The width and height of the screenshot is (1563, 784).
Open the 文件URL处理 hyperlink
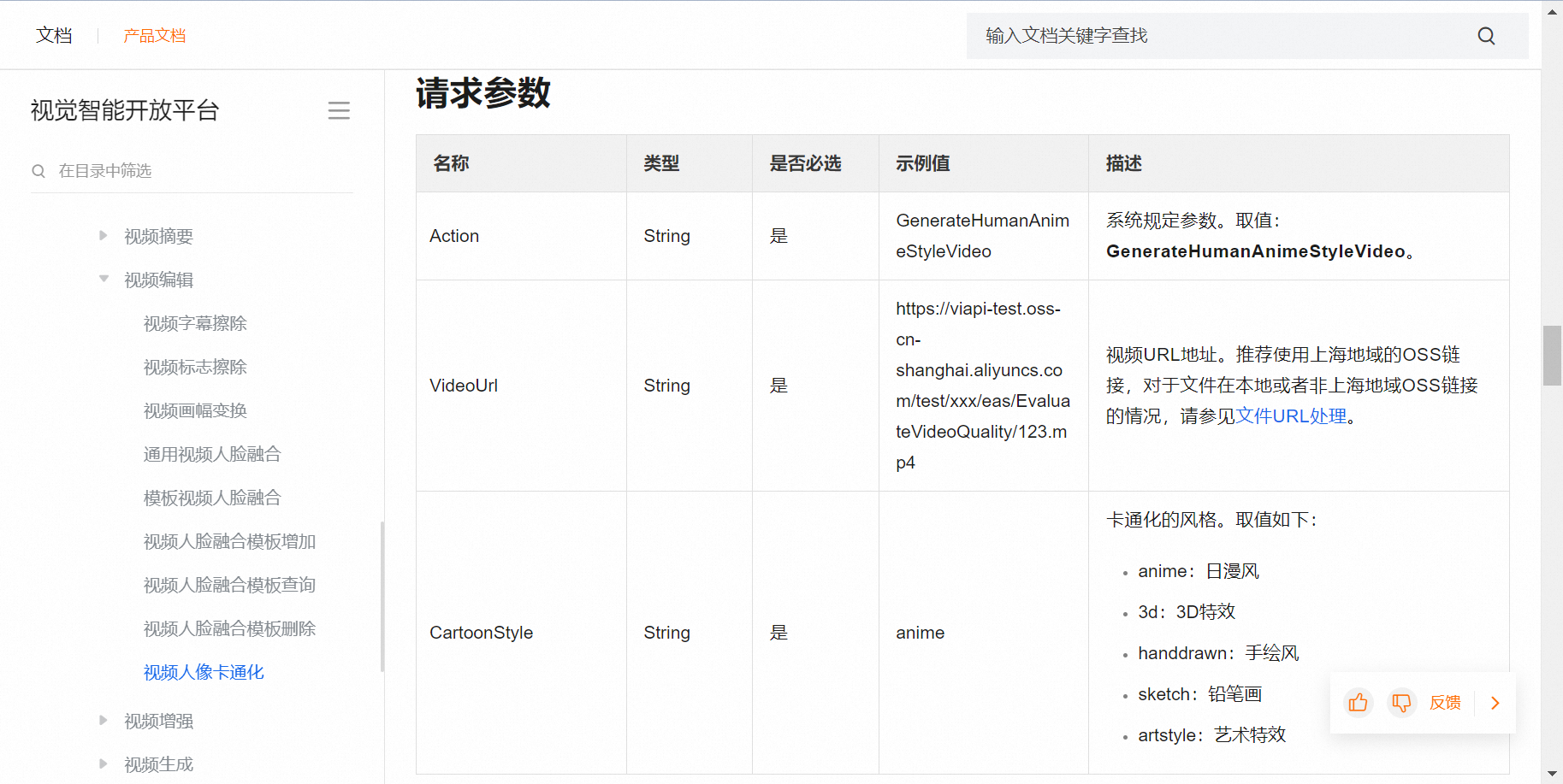tap(1291, 416)
